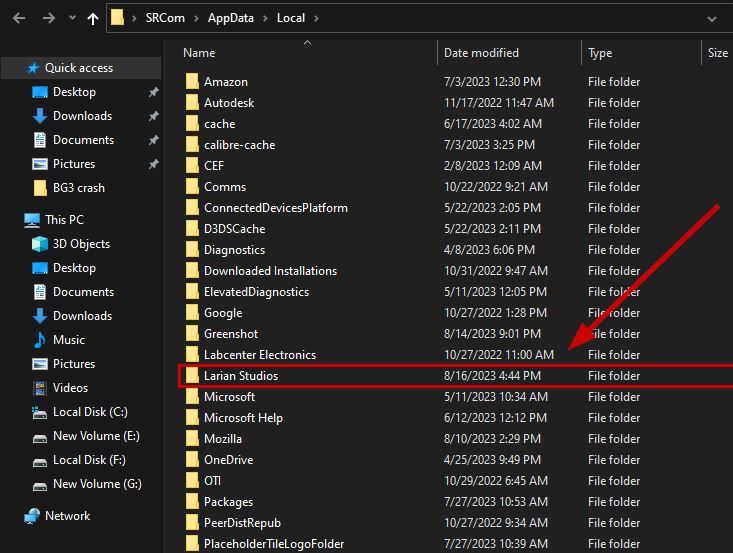Select PlaceholderTileLogoFolder folder name

click(274, 544)
